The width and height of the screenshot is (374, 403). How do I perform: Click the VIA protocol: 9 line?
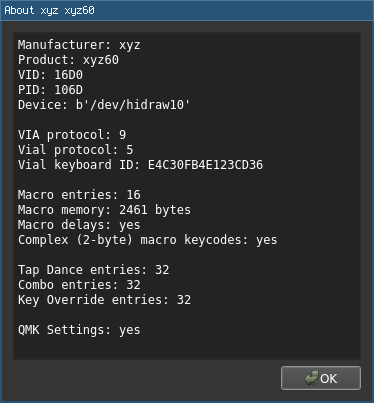coord(72,135)
